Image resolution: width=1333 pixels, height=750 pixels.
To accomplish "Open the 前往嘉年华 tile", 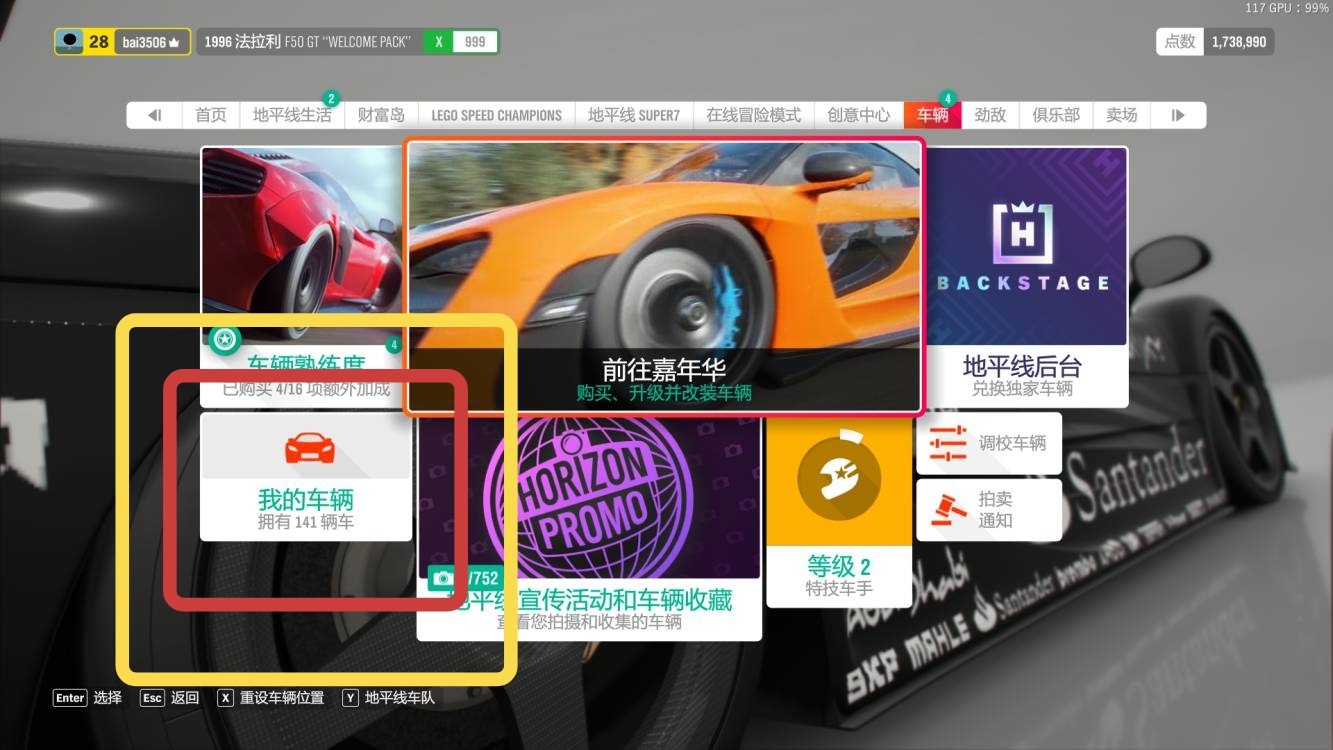I will 664,275.
